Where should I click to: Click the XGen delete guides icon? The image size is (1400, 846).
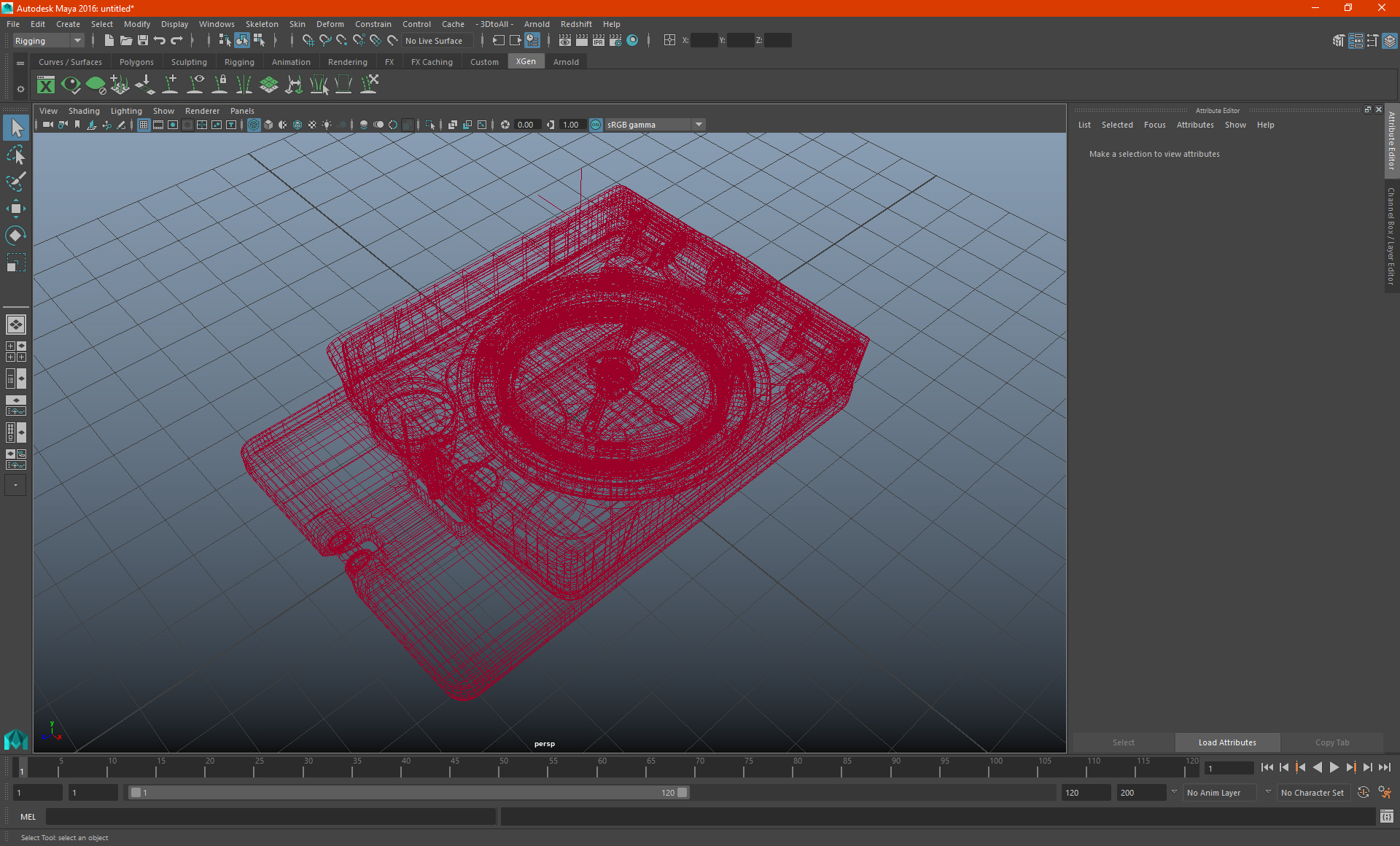coord(369,85)
